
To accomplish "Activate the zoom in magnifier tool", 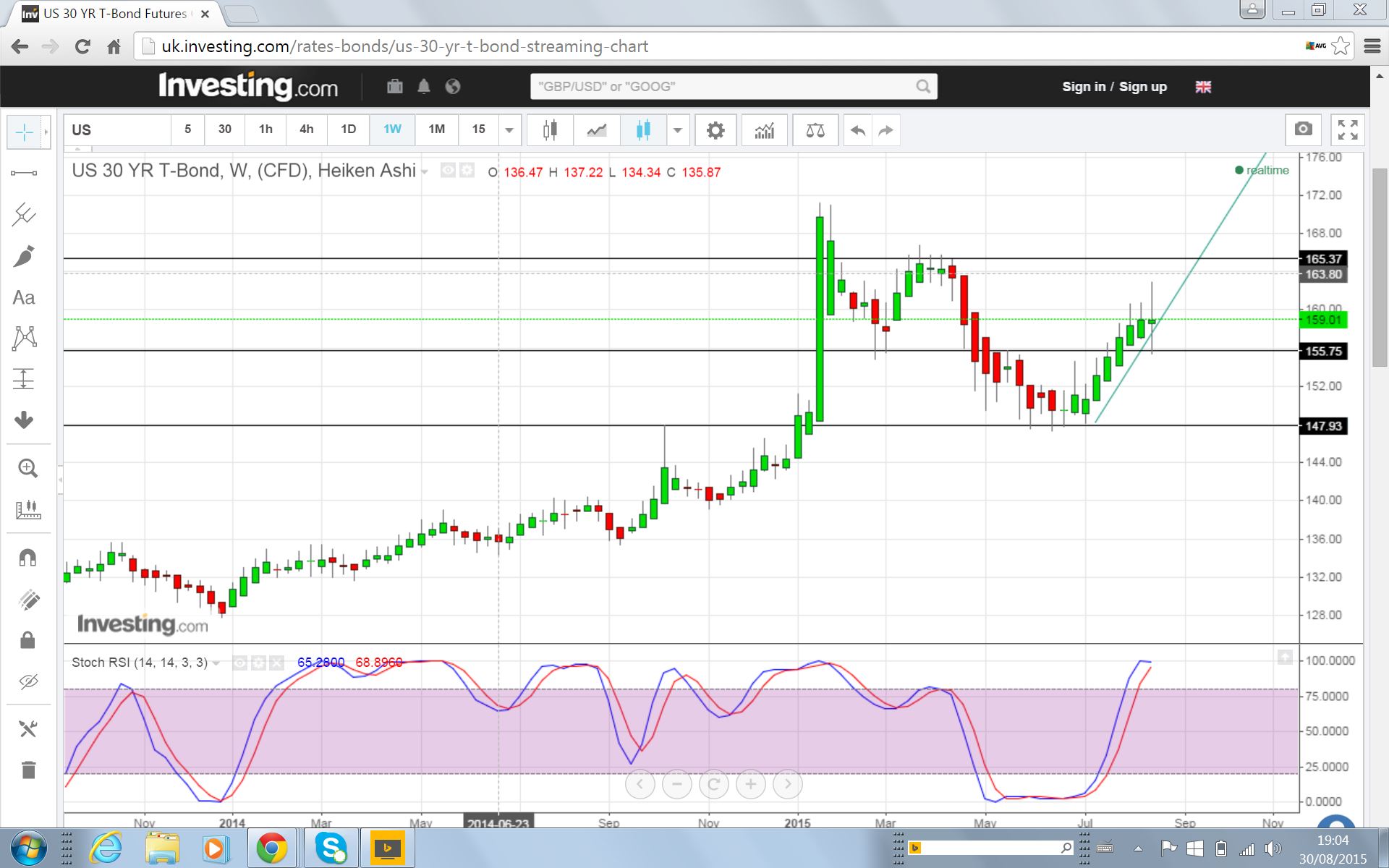I will [x=27, y=468].
